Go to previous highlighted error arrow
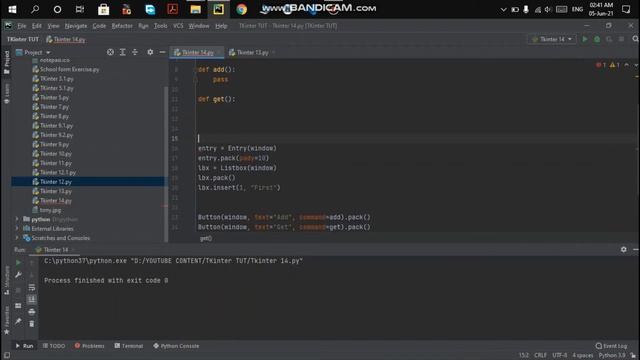This screenshot has height=360, width=640. pyautogui.click(x=627, y=65)
